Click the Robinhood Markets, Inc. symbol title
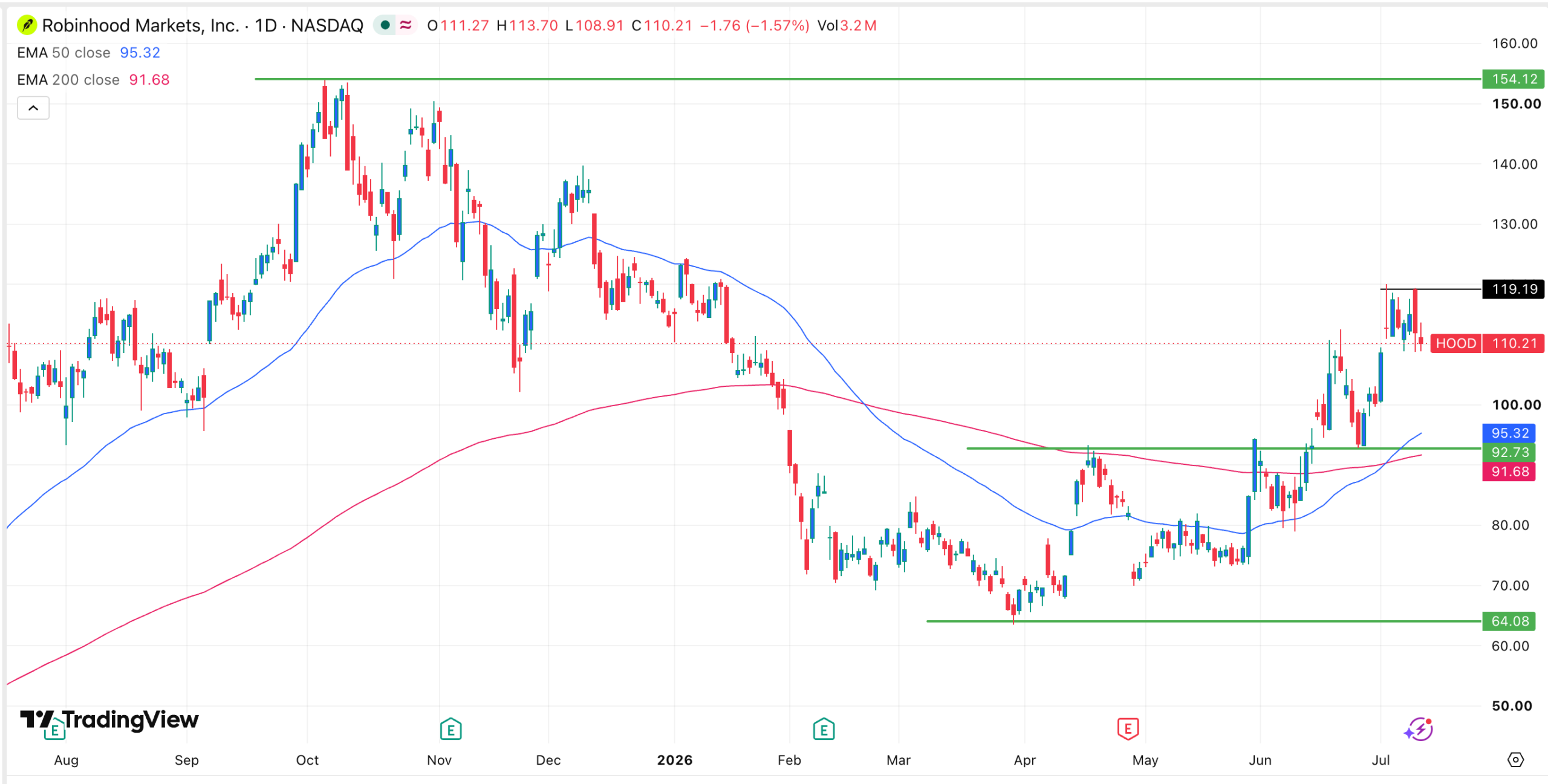Image resolution: width=1548 pixels, height=784 pixels. pyautogui.click(x=141, y=25)
